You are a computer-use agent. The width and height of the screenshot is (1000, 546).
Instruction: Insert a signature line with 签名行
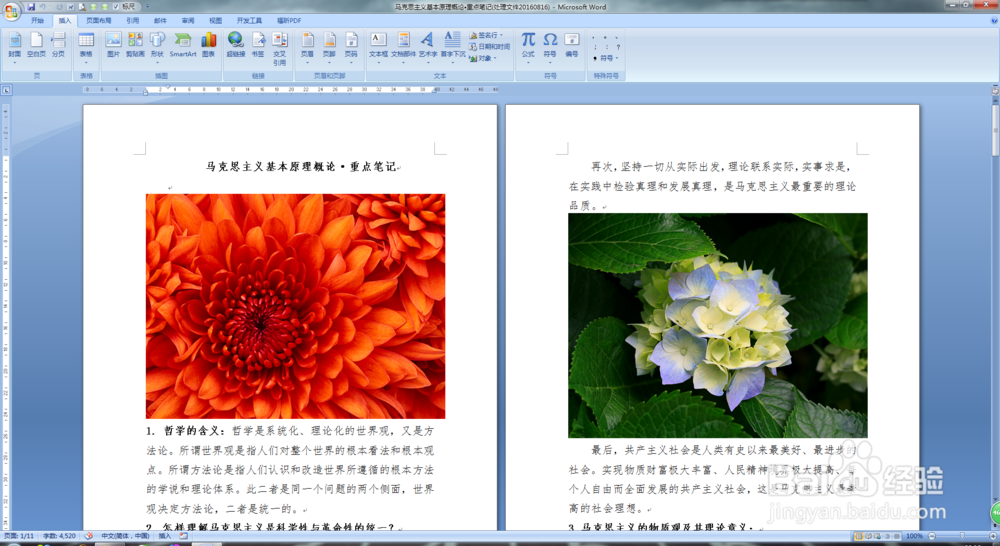pyautogui.click(x=486, y=35)
